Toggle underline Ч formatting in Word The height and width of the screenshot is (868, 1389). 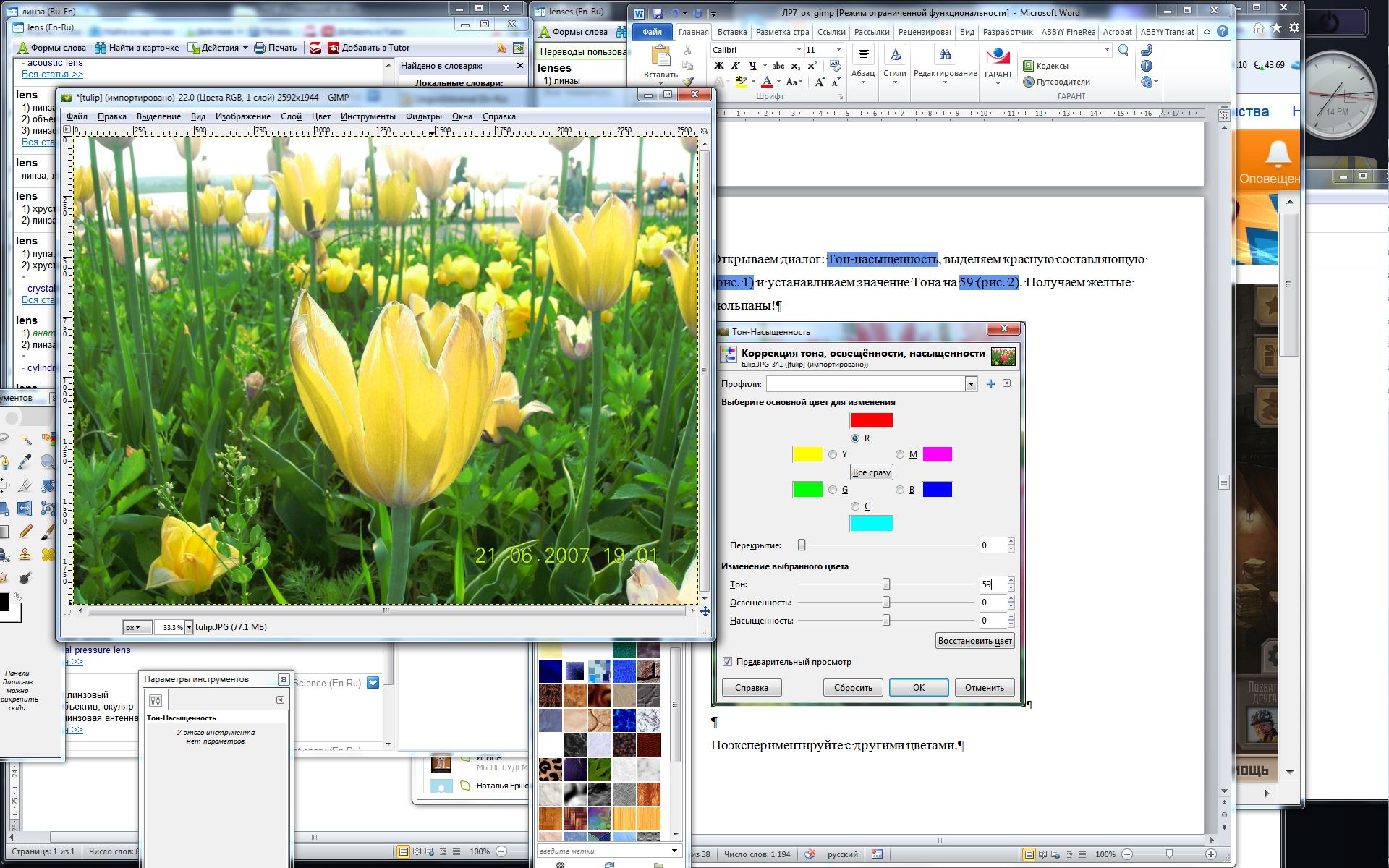coord(753,65)
